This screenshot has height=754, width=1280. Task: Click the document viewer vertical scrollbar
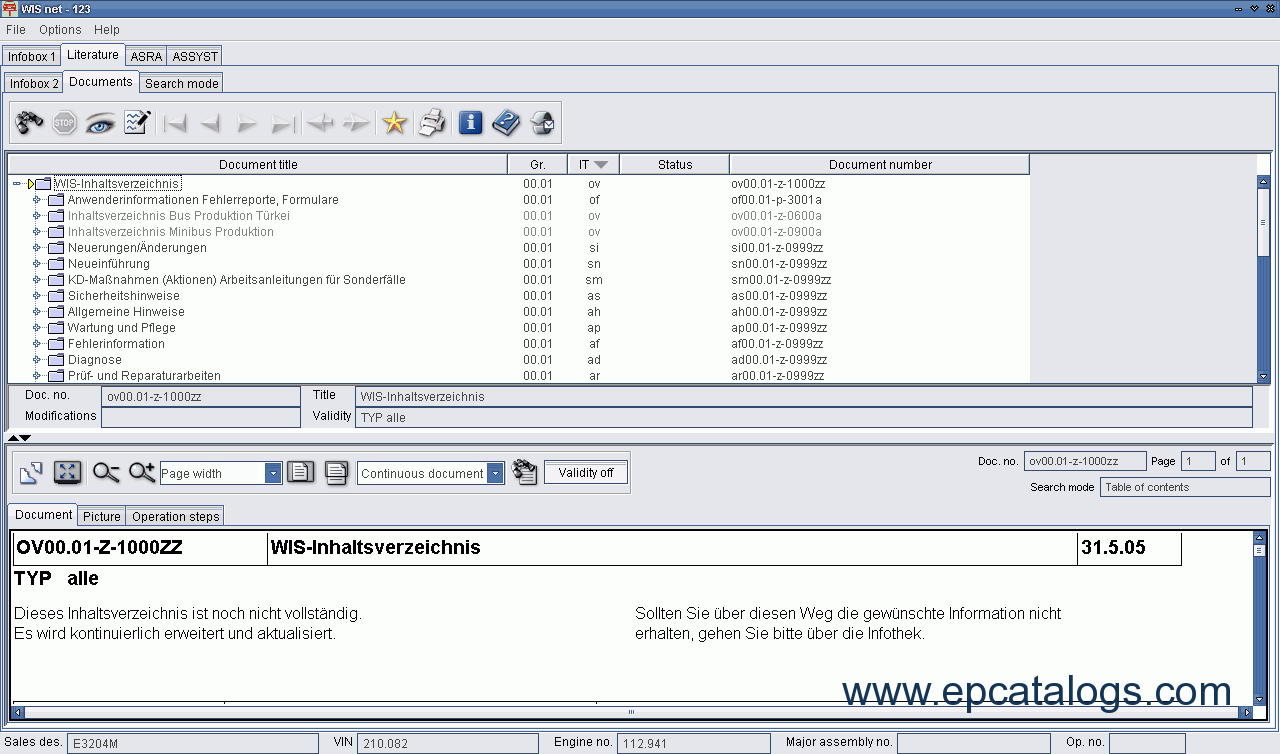point(1260,618)
